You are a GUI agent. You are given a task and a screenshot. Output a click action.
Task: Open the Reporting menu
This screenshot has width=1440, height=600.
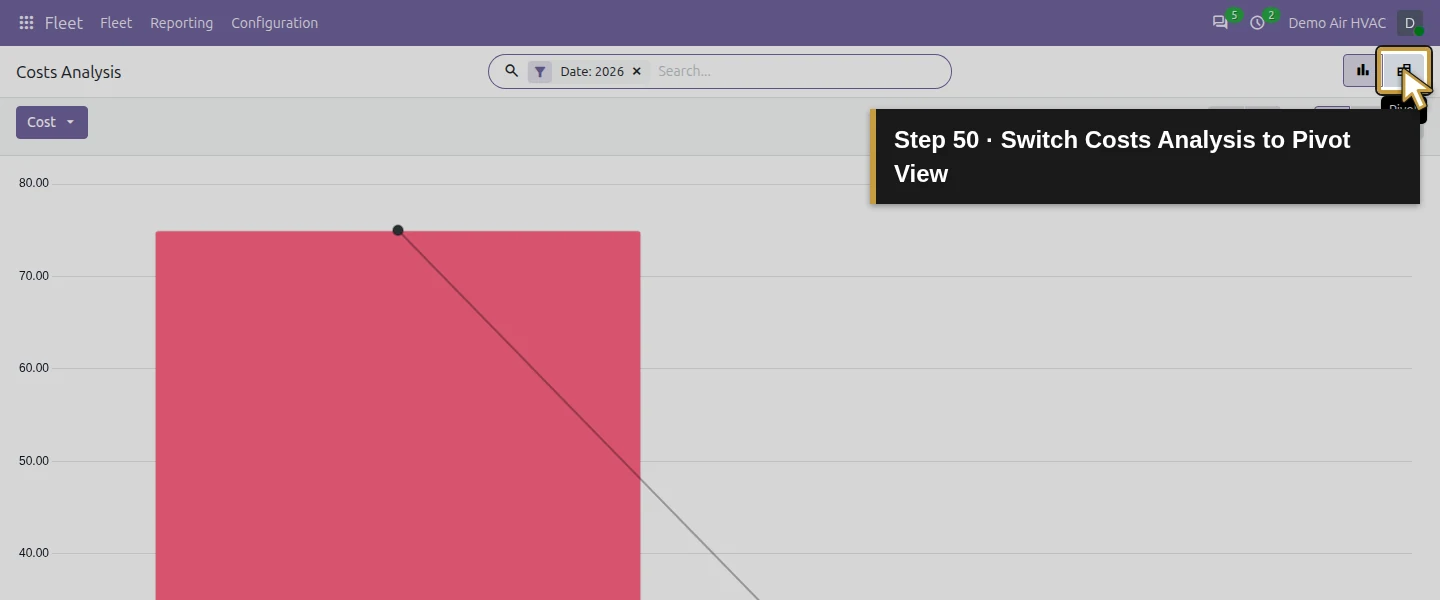coord(181,23)
